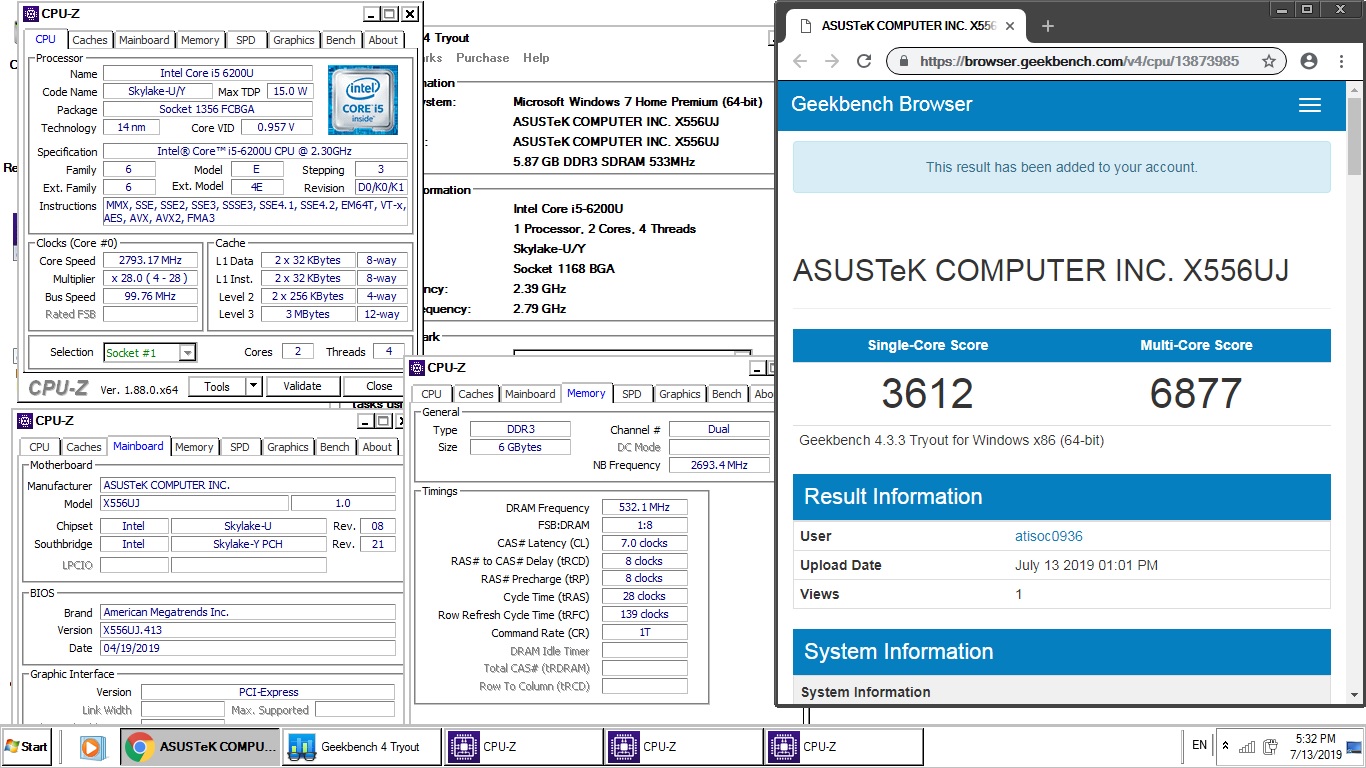Switch to Chrome via taskbar button
The width and height of the screenshot is (1366, 768).
click(x=200, y=746)
